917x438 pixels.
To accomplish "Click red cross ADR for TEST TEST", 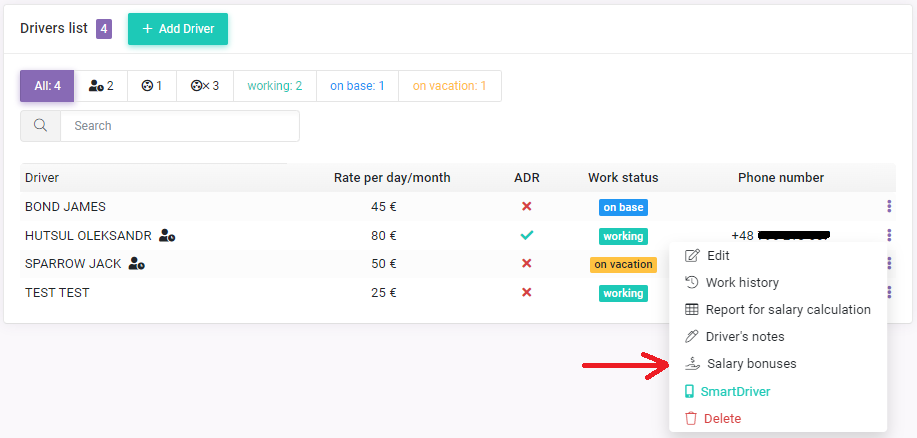I will (526, 292).
